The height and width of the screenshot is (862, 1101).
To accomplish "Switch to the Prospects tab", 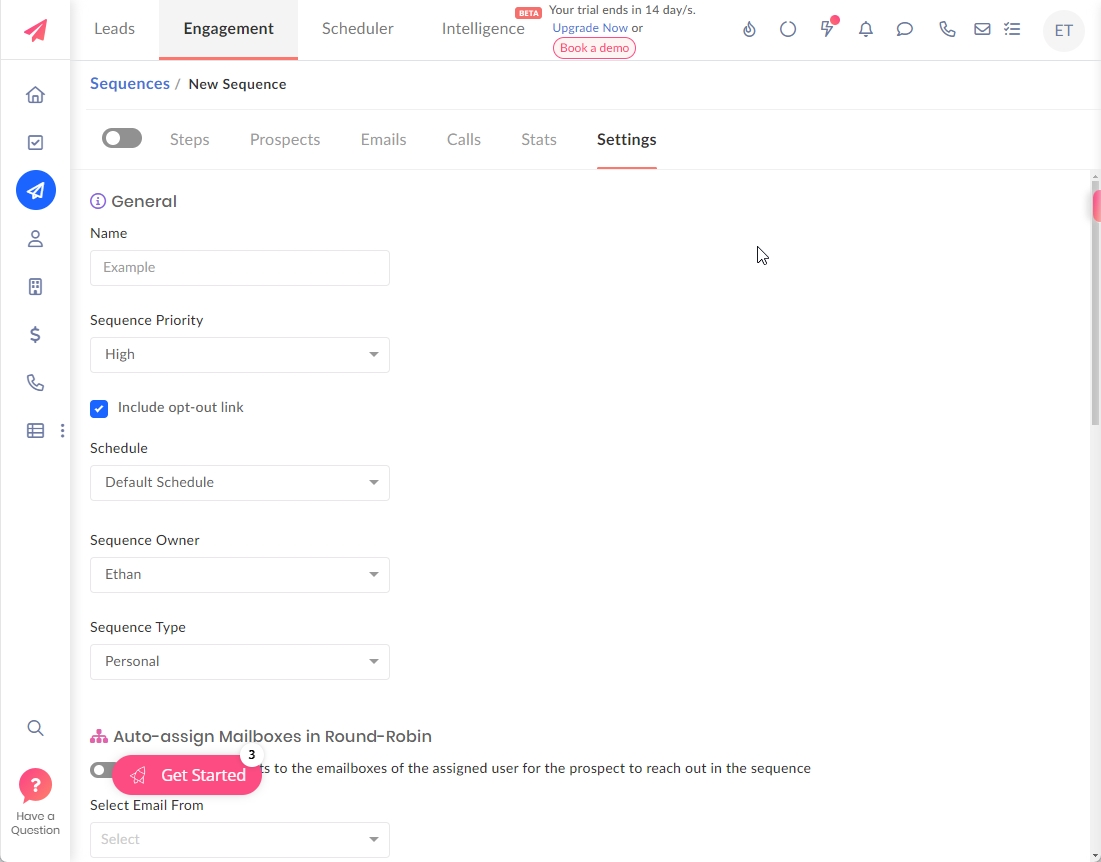I will (x=285, y=140).
